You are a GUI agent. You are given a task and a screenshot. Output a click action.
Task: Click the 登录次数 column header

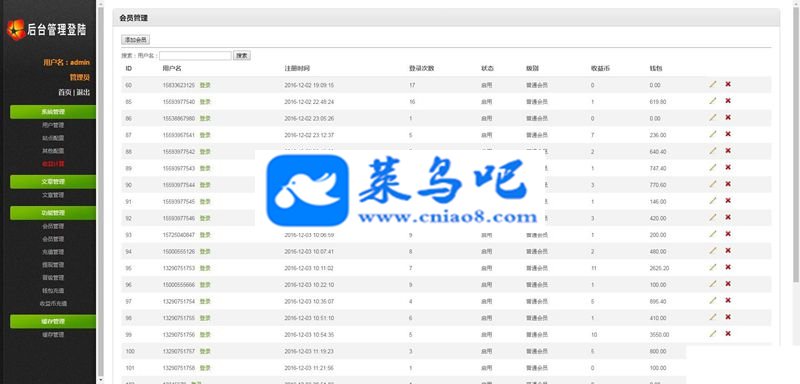tap(421, 68)
